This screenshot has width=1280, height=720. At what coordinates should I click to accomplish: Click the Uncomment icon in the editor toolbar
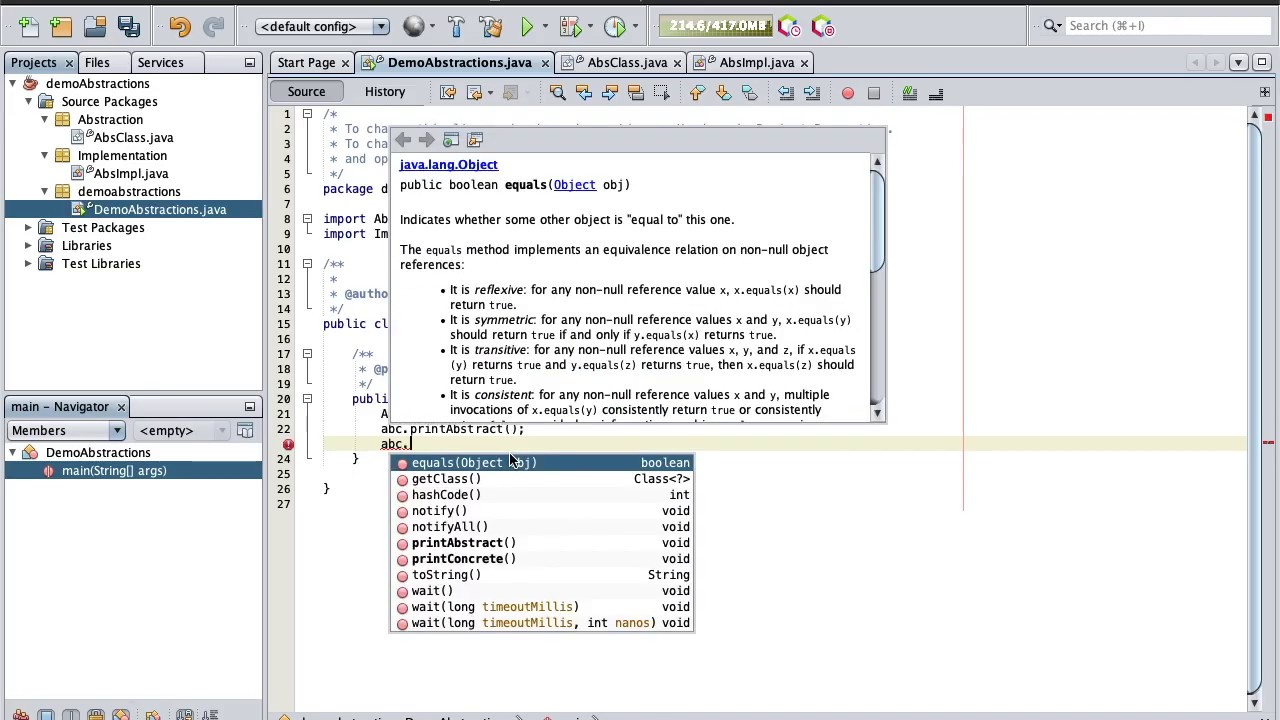[936, 93]
